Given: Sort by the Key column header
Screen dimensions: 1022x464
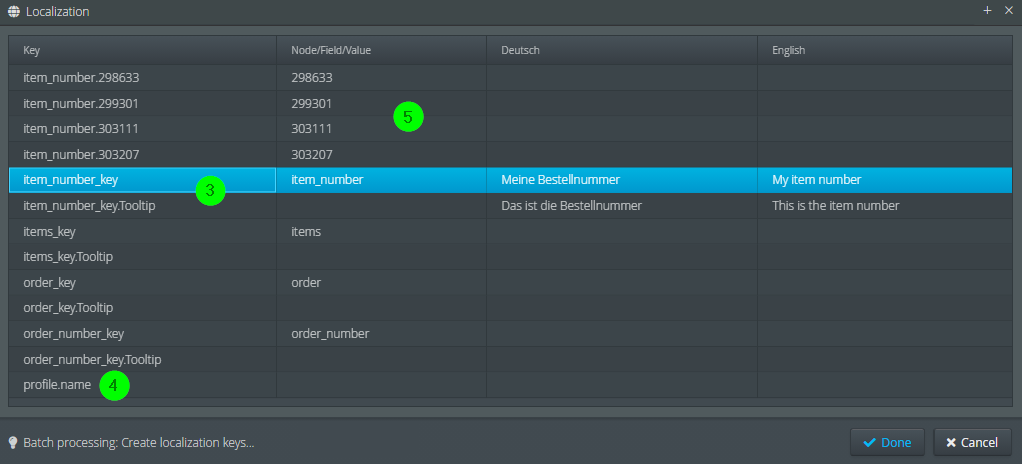Looking at the screenshot, I should 142,50.
